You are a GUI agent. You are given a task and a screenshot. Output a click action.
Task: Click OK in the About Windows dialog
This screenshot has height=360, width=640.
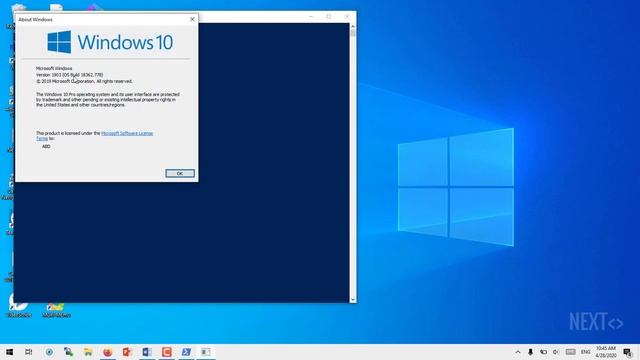tap(180, 173)
